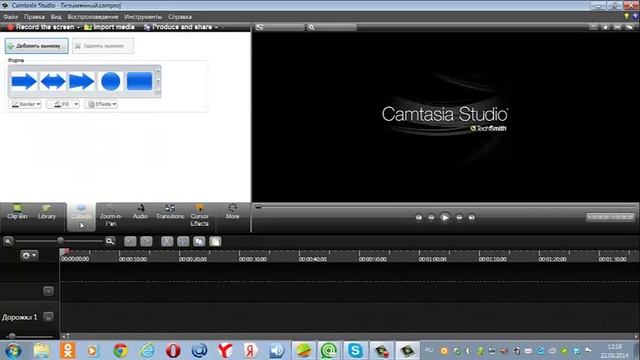Click the preview playback scrubber handle
The image size is (640, 360).
pos(258,207)
